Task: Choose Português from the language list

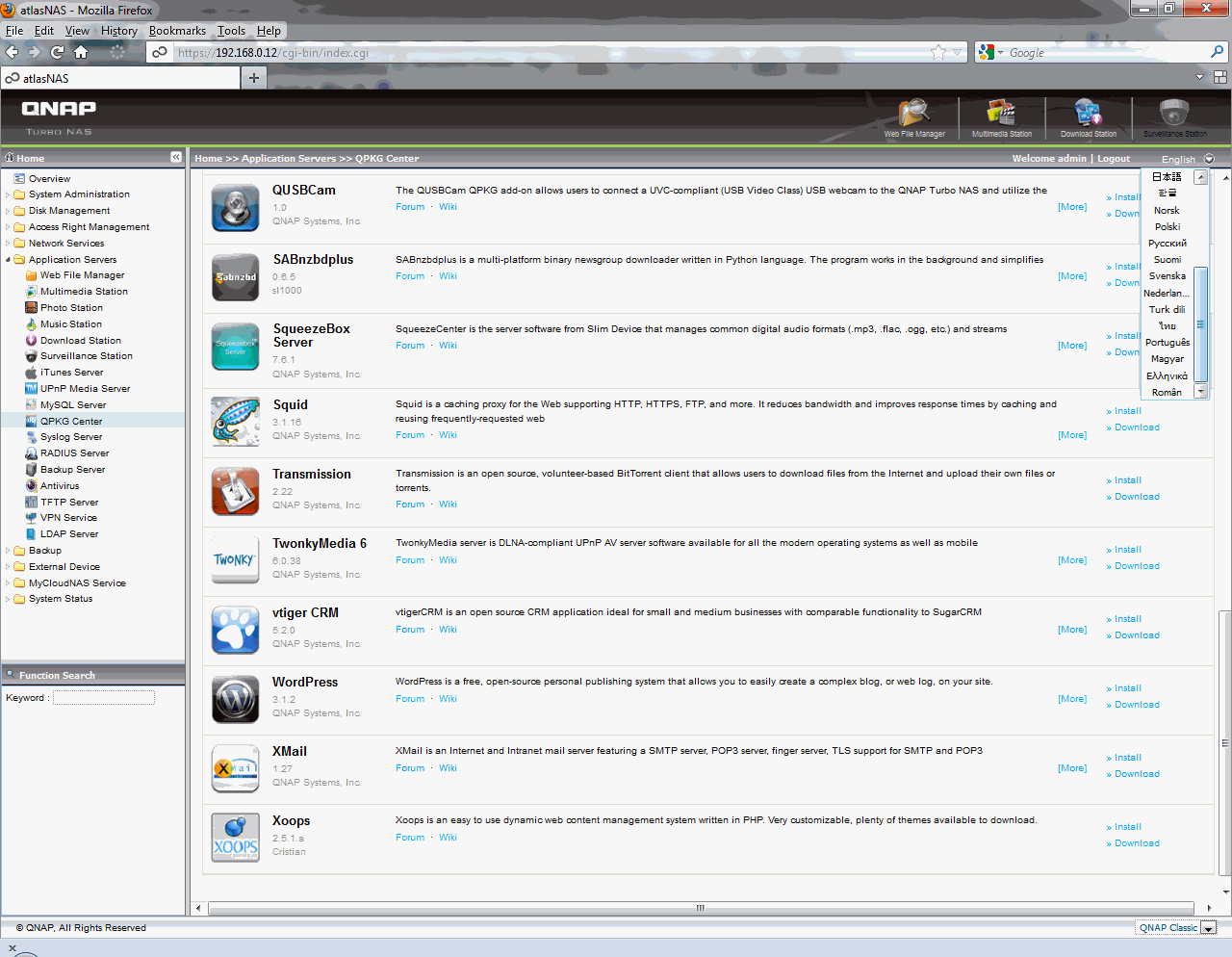Action: tap(1168, 343)
